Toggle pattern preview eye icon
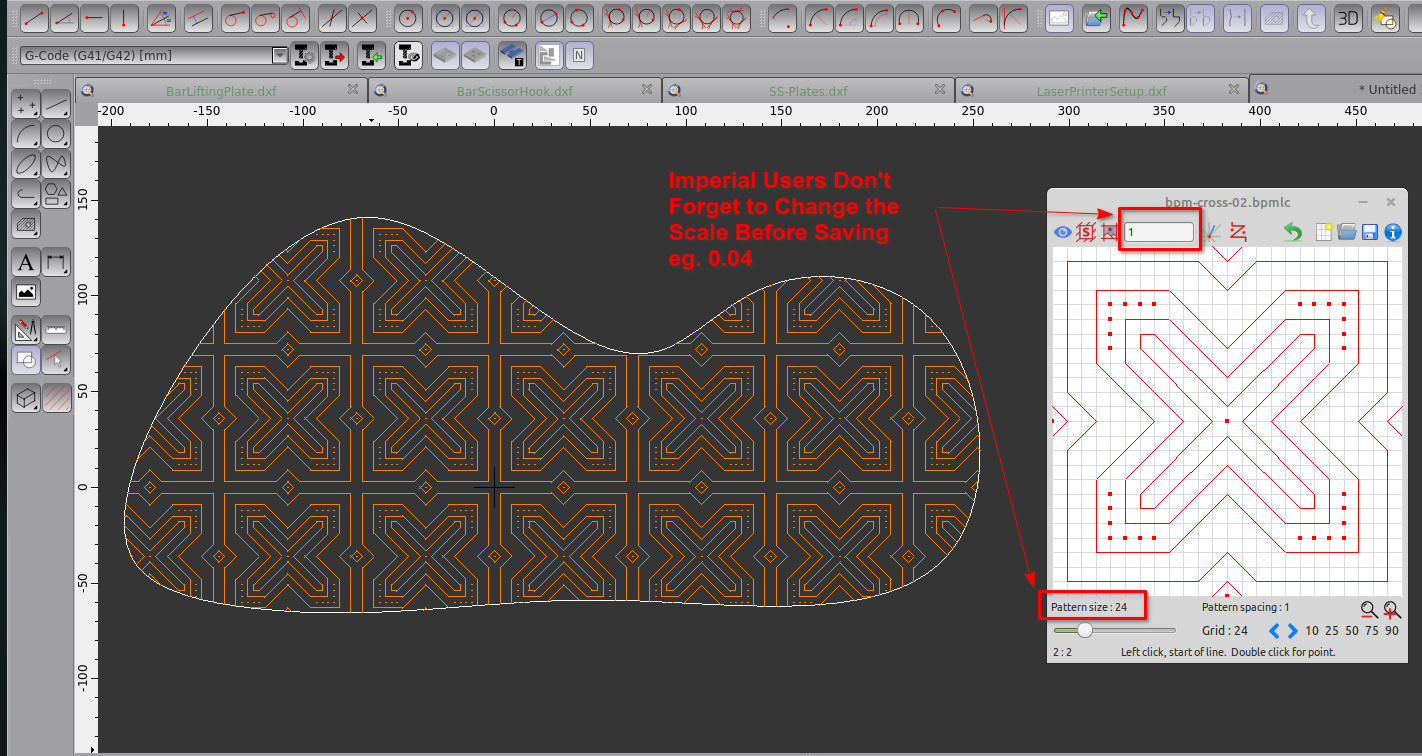 click(x=1062, y=233)
